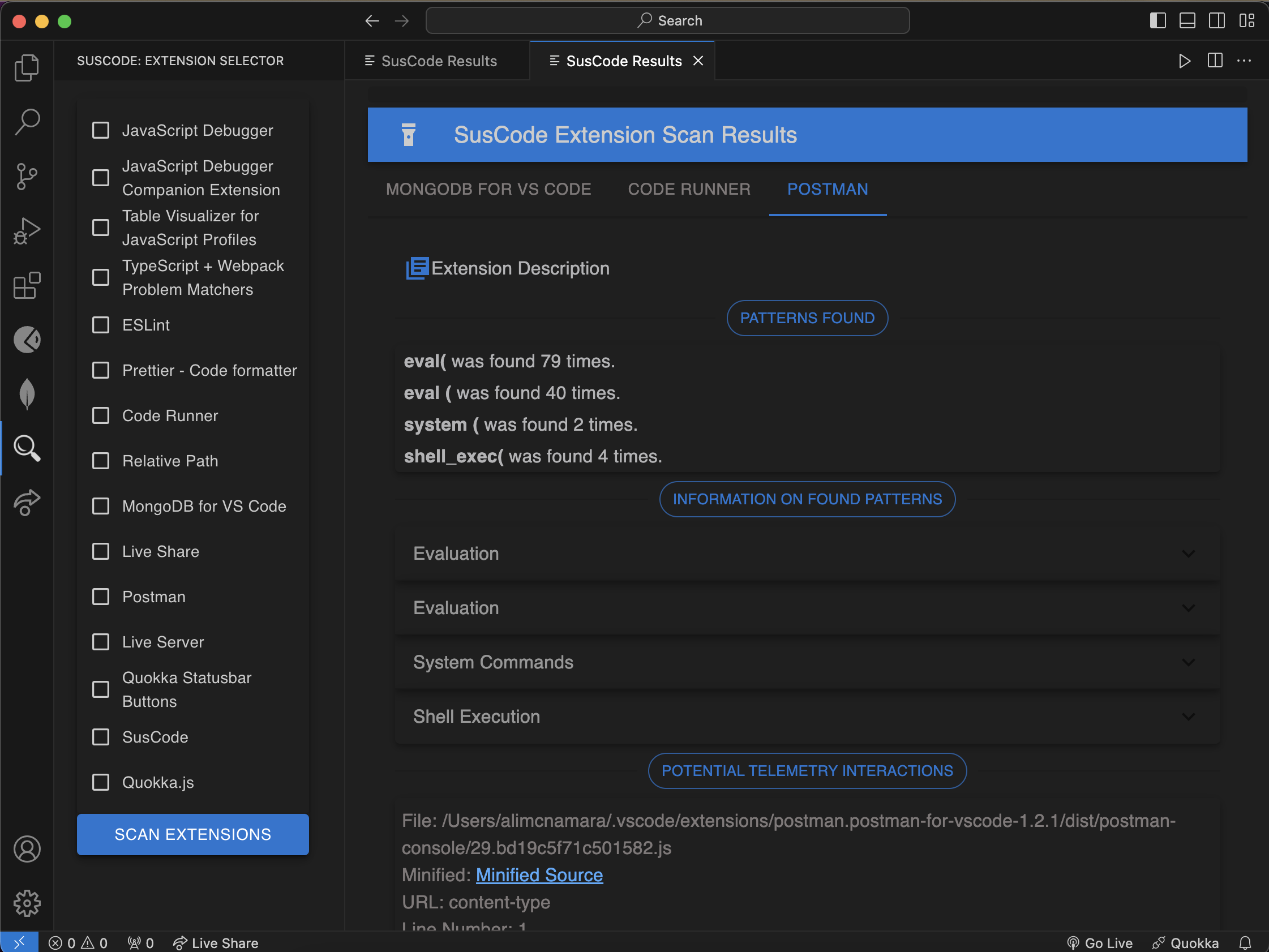
Task: Click the Scan Extensions button
Action: (193, 834)
